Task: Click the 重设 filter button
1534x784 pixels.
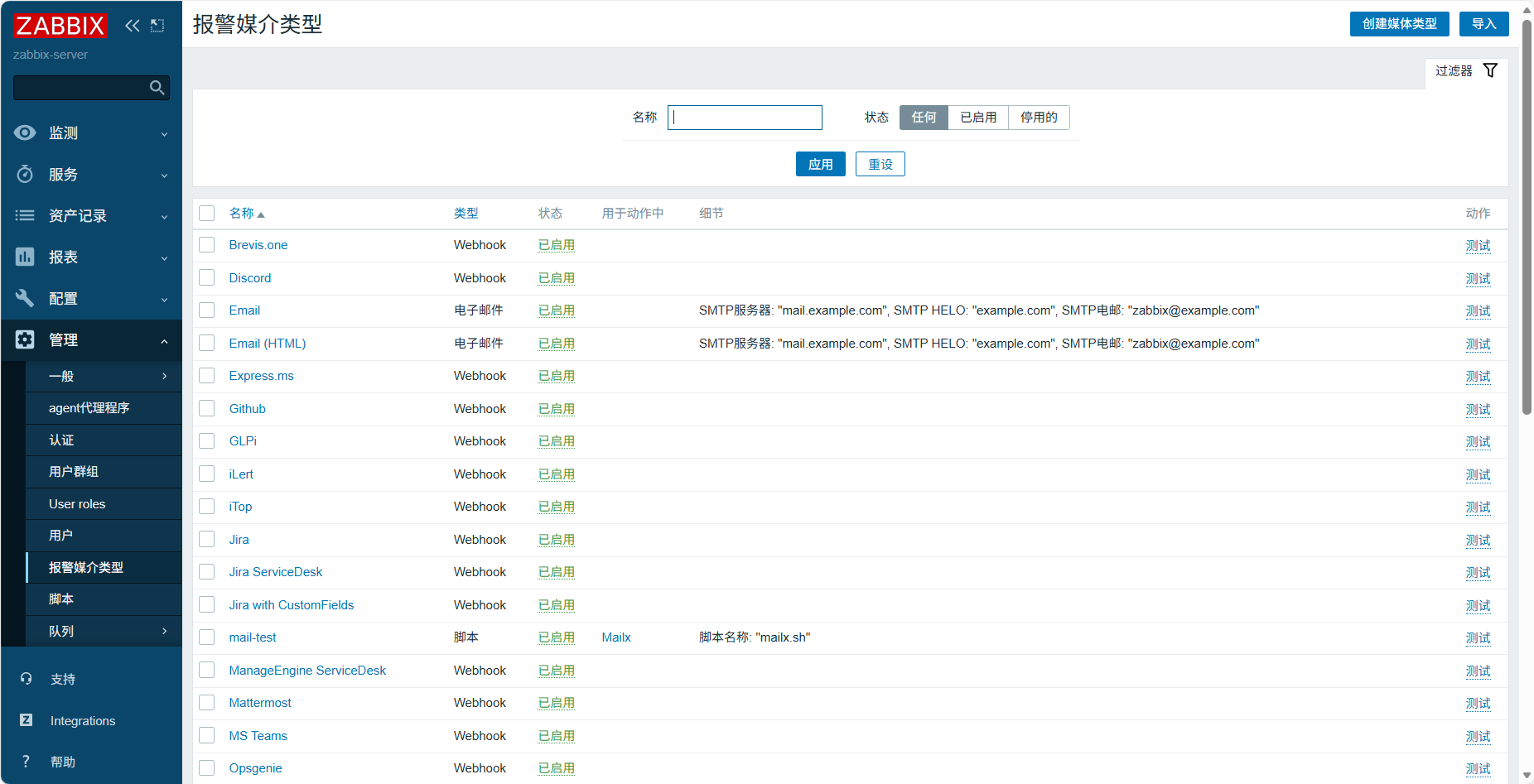Action: coord(880,164)
